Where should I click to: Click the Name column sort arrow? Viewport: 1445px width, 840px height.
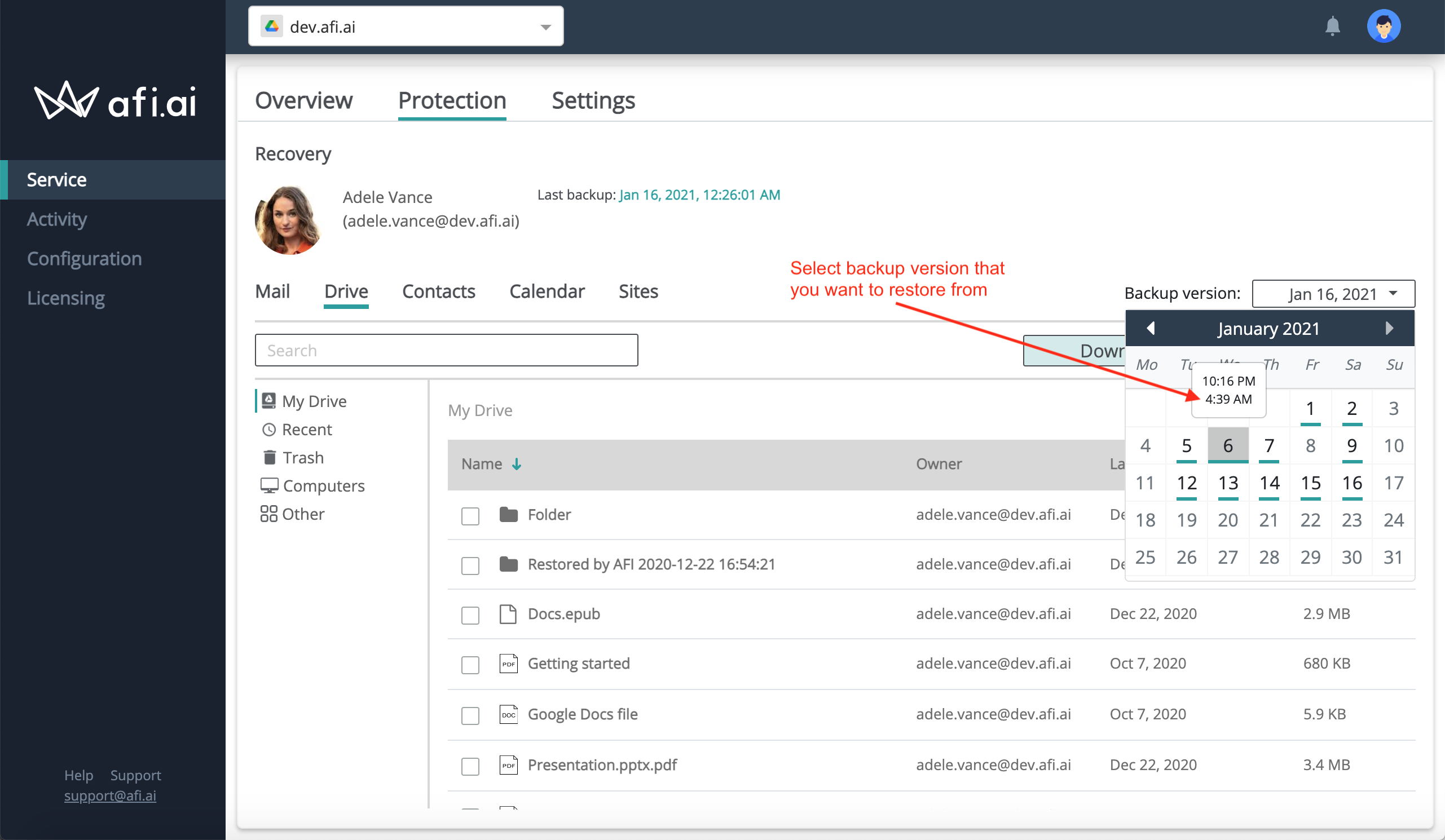click(x=517, y=463)
